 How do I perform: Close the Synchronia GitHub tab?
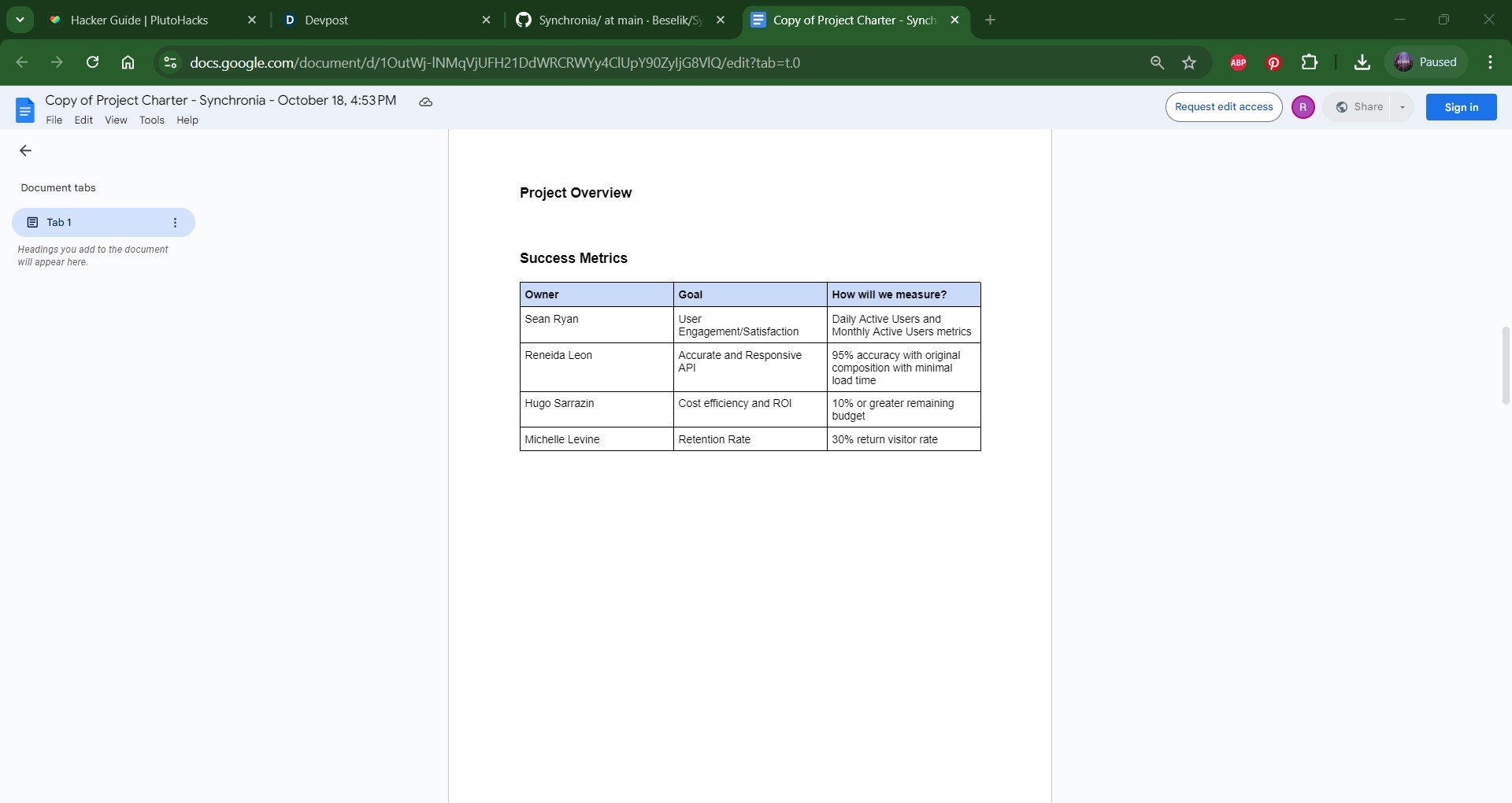coord(721,20)
